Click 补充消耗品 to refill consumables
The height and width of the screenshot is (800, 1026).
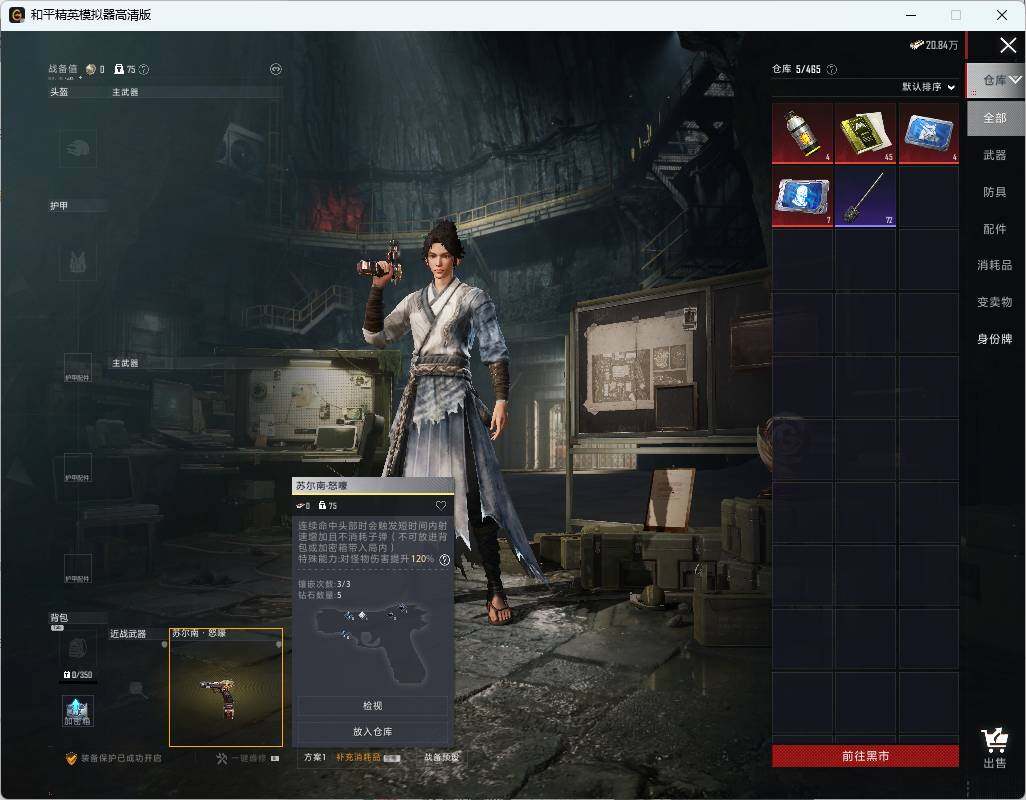pos(367,757)
